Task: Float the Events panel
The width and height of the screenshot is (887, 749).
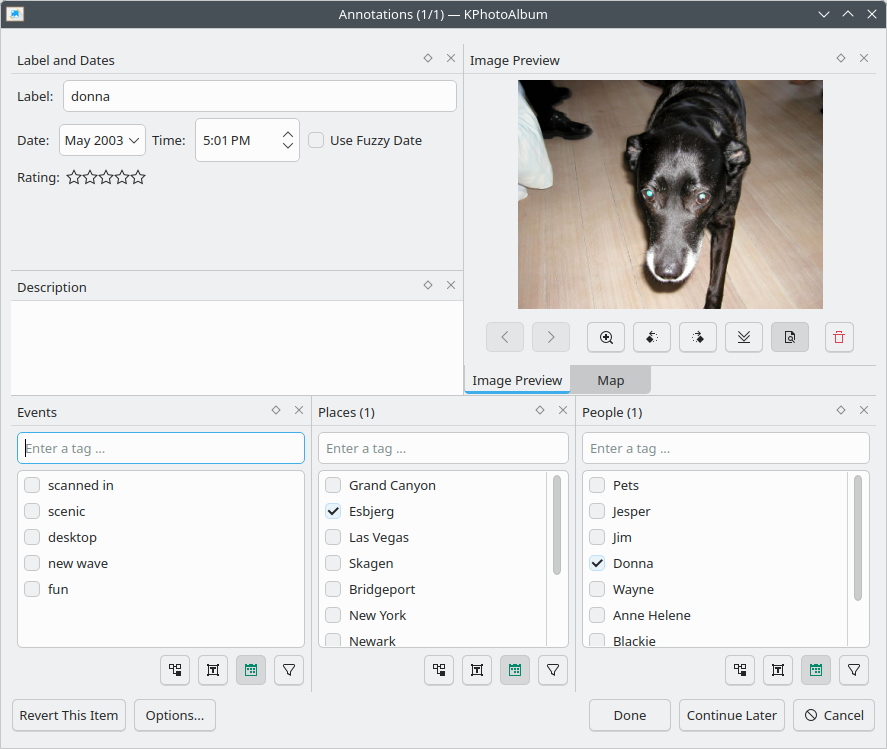Action: 275,410
